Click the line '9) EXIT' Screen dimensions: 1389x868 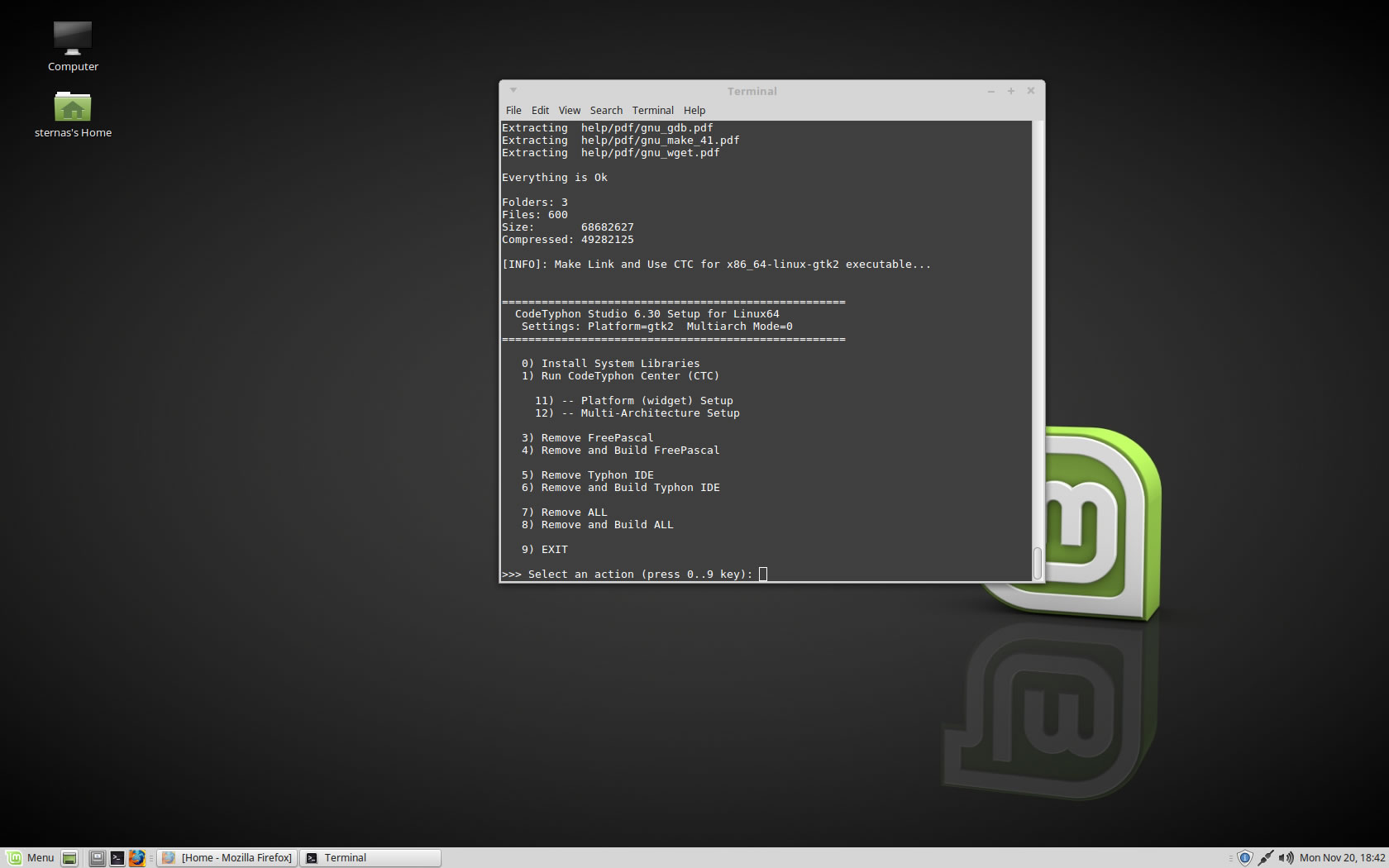click(544, 549)
